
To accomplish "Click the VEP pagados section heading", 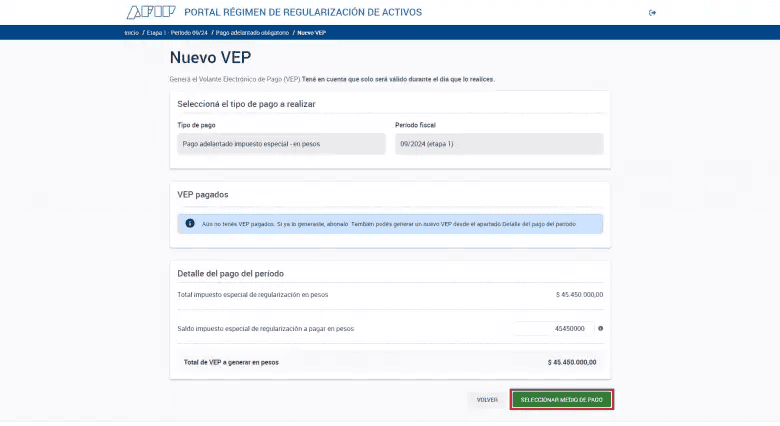I will 203,194.
